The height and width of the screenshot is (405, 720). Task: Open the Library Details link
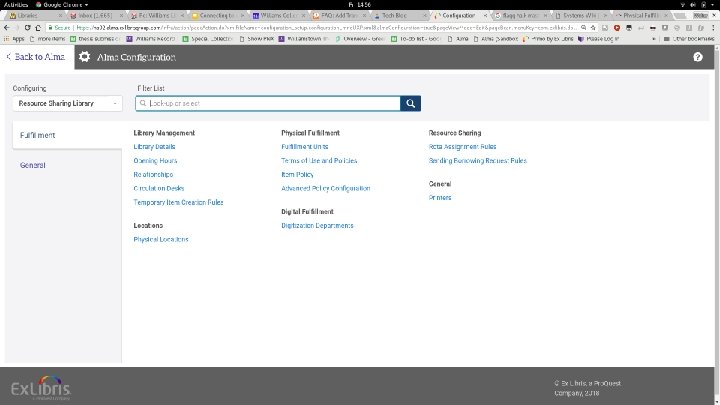coord(154,146)
